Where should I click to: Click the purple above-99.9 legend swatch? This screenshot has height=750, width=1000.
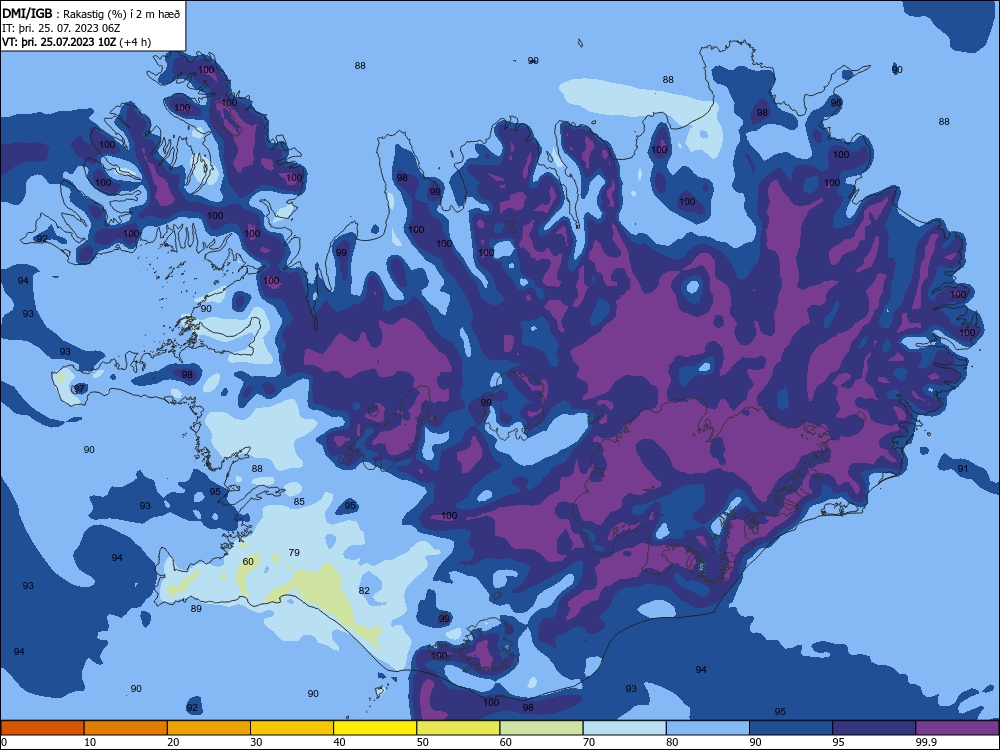coord(957,728)
